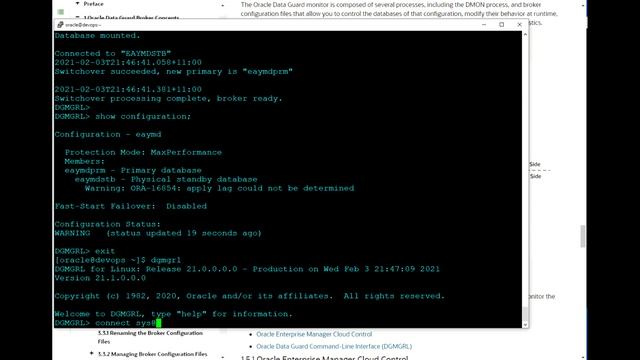Select the Preface item in documentation tree
Screen dimensions: 640x360
coord(93,4)
